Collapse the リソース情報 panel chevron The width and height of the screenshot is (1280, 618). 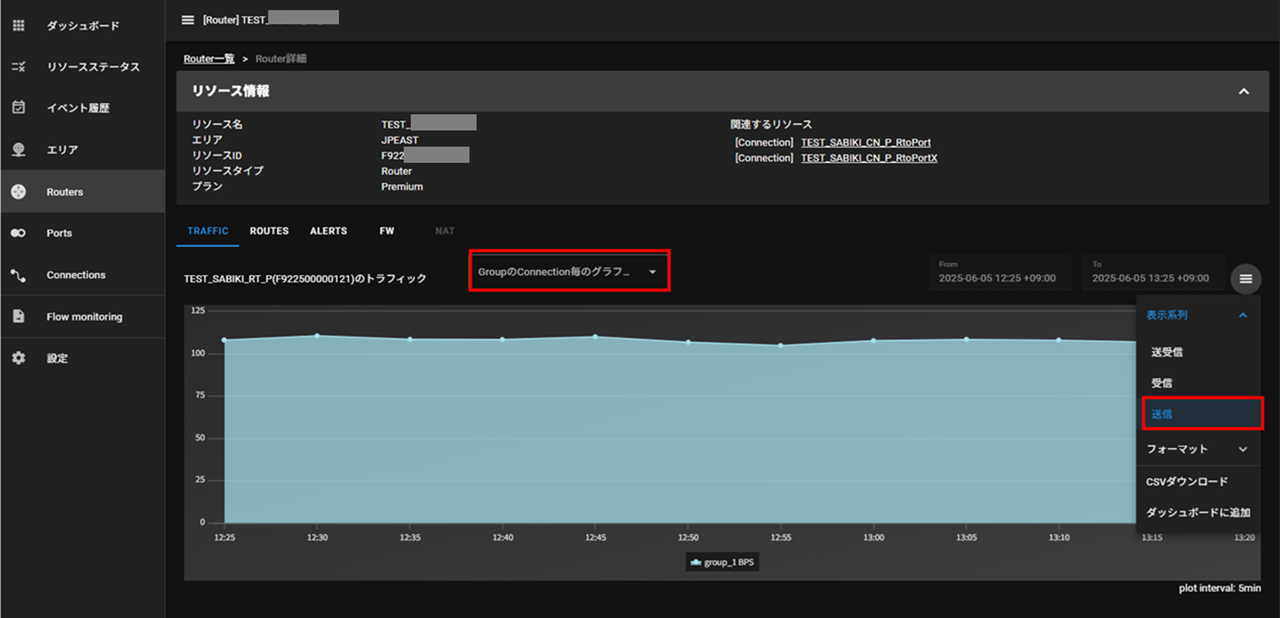[1244, 91]
